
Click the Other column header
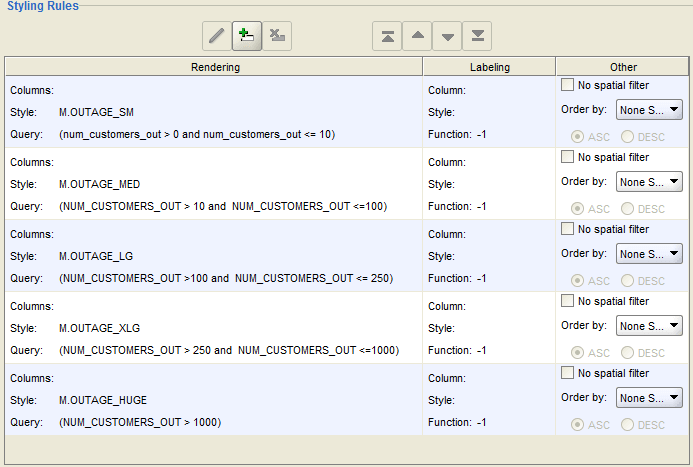coord(623,67)
